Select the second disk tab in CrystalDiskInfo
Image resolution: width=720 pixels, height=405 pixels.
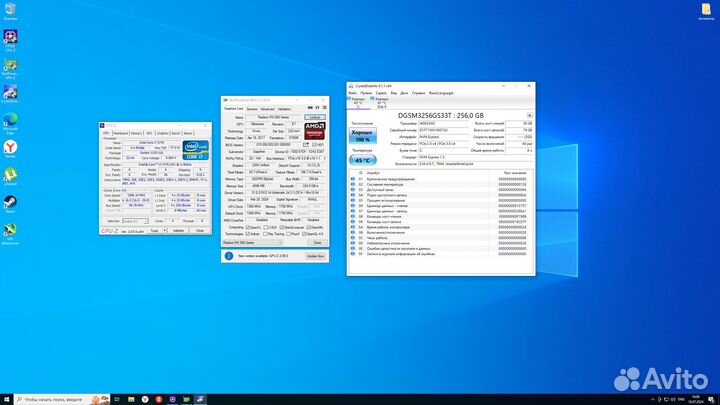pos(381,102)
